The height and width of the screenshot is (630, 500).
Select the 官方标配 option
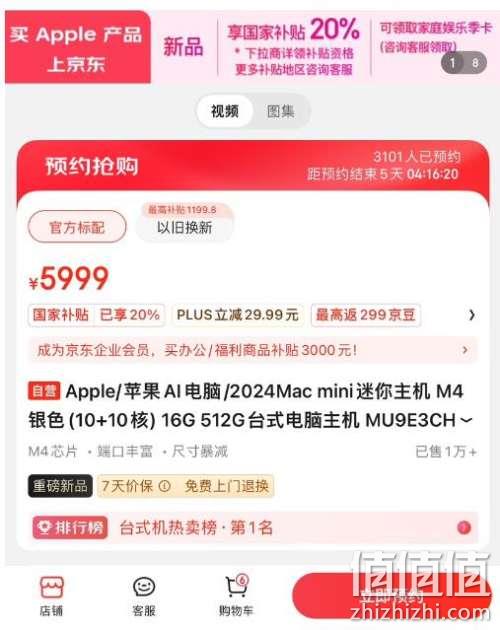(77, 227)
